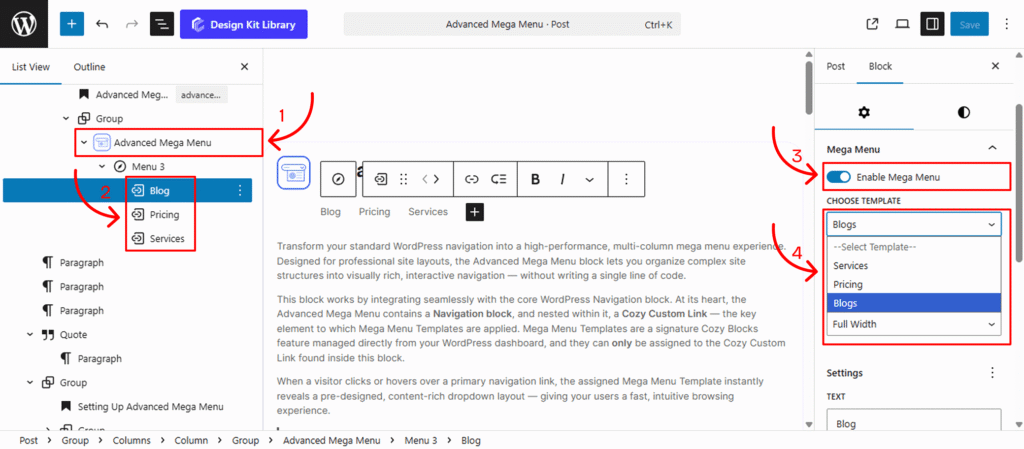The height and width of the screenshot is (449, 1024).
Task: Click the undo arrow icon
Action: (102, 24)
